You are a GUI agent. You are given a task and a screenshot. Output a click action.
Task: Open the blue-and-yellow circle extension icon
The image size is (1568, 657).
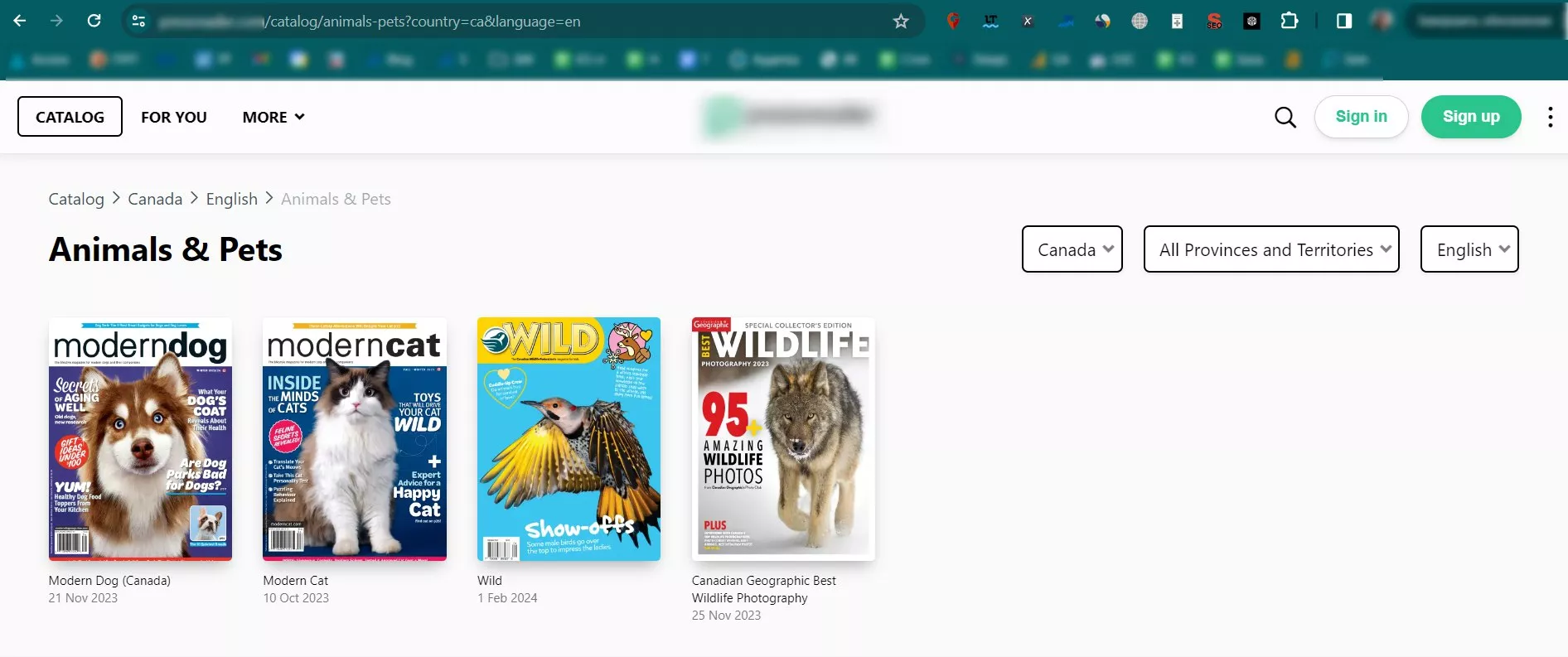click(1102, 22)
